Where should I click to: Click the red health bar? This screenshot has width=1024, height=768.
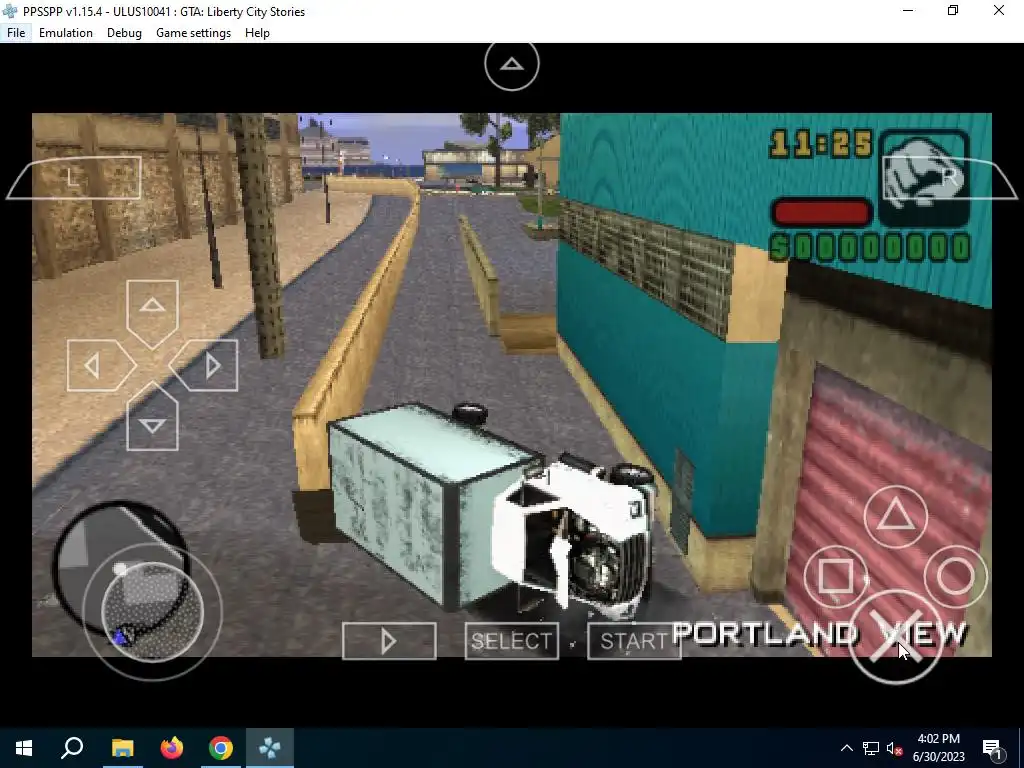point(822,212)
